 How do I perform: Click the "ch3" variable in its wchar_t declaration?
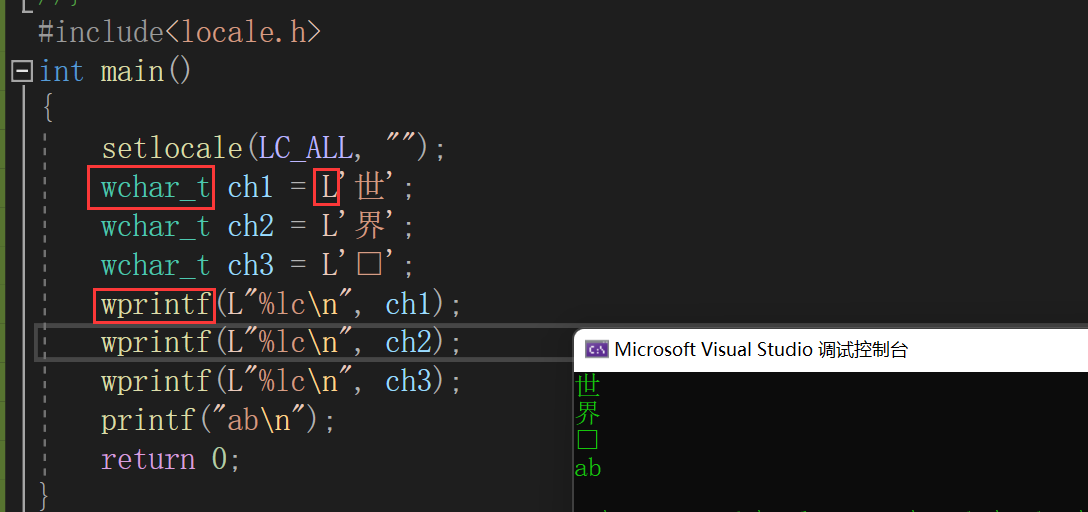point(250,265)
